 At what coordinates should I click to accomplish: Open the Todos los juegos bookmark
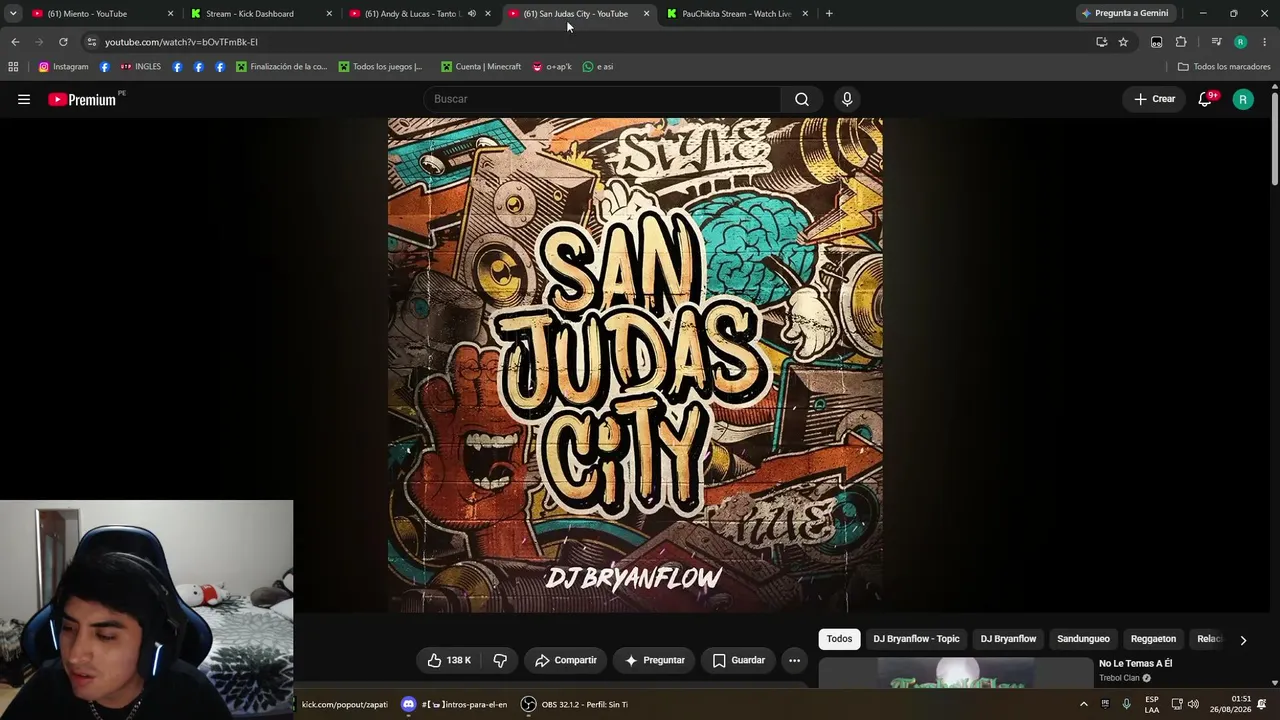tap(380, 67)
